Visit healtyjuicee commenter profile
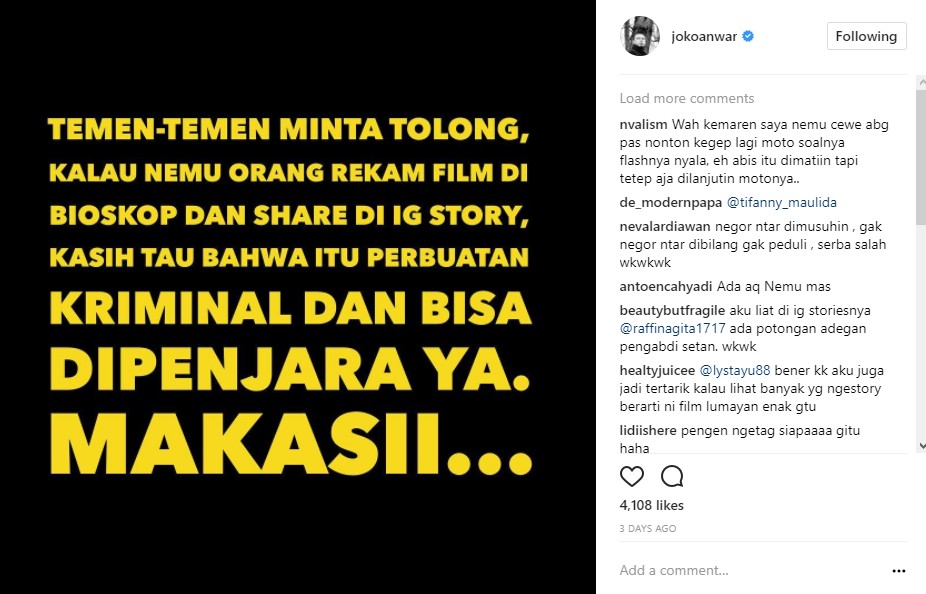 coord(657,370)
